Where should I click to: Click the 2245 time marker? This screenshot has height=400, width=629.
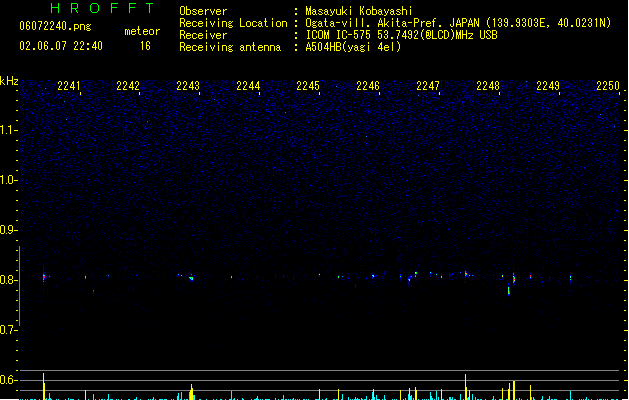pyautogui.click(x=308, y=86)
